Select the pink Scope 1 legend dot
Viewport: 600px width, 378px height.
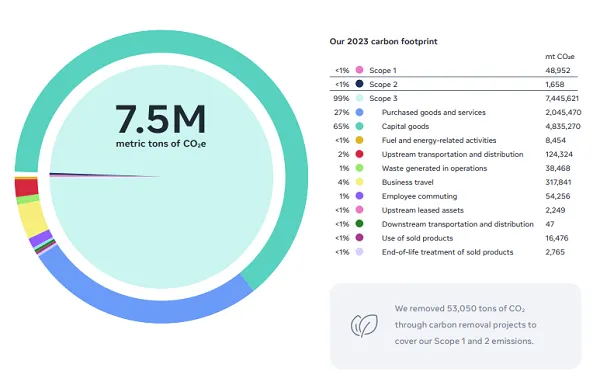(x=359, y=70)
